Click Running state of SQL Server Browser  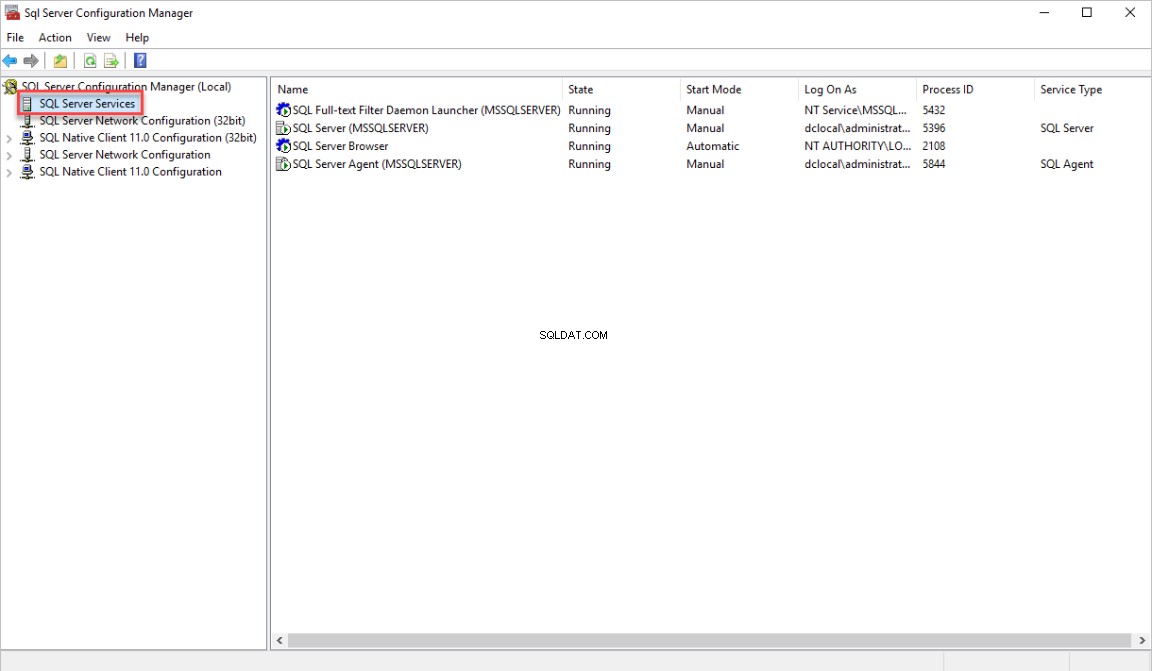589,146
